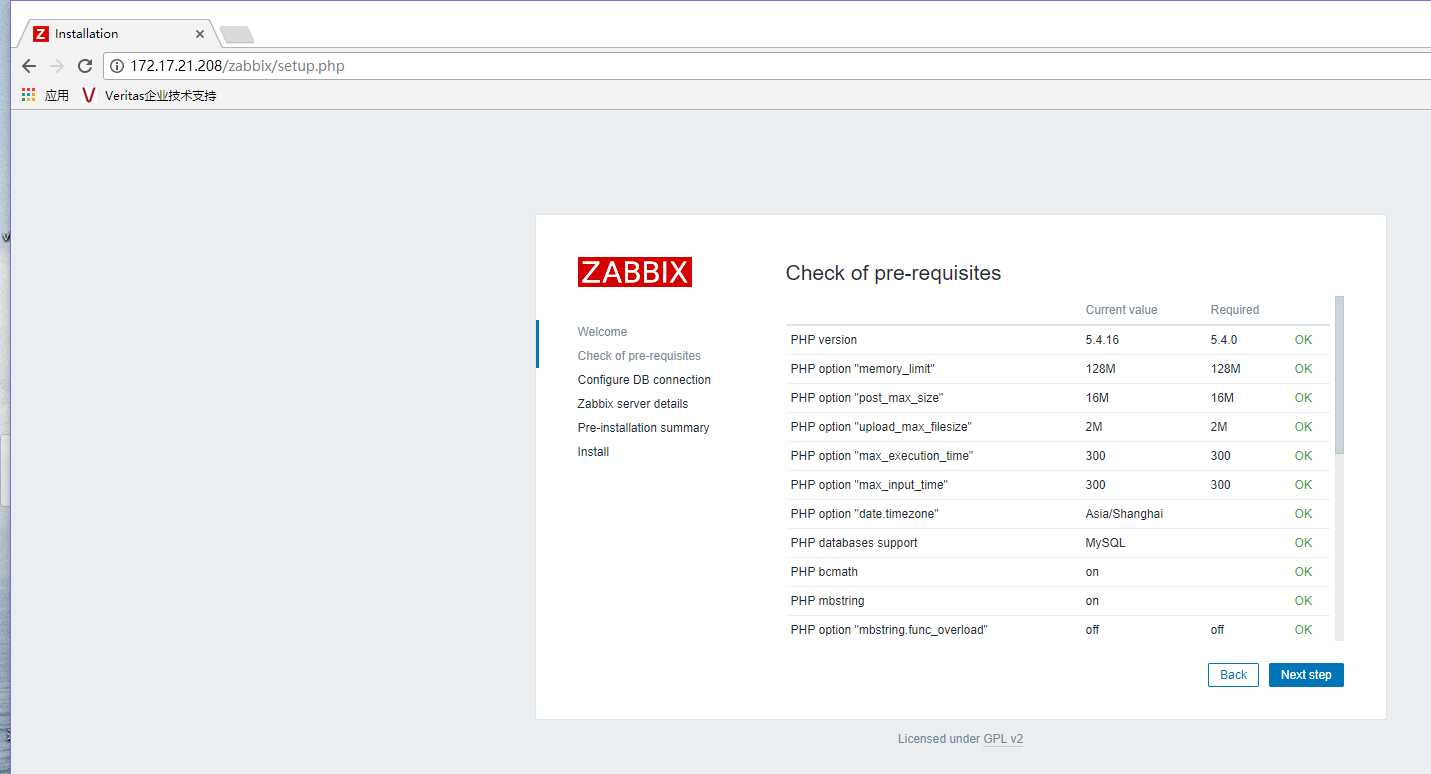Click the MySQL database support value
The image size is (1431, 774).
pos(1105,543)
